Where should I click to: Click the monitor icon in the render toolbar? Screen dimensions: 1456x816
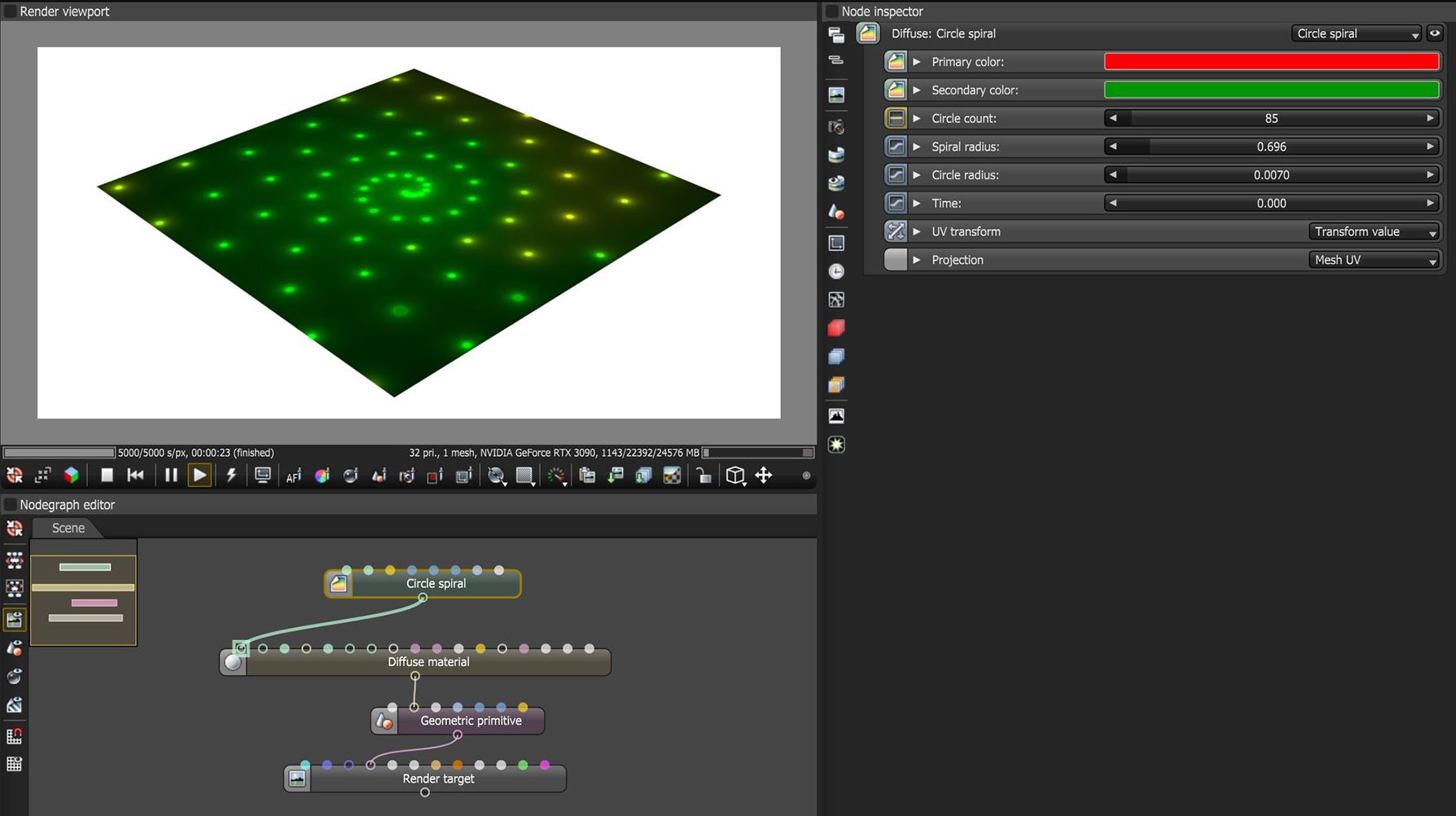tap(263, 476)
